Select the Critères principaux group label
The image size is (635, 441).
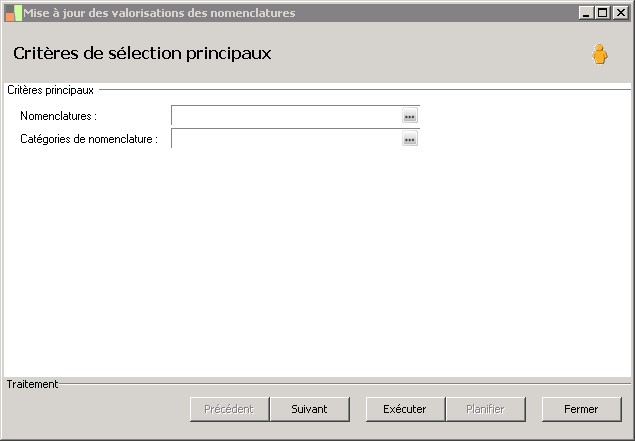tap(50, 90)
